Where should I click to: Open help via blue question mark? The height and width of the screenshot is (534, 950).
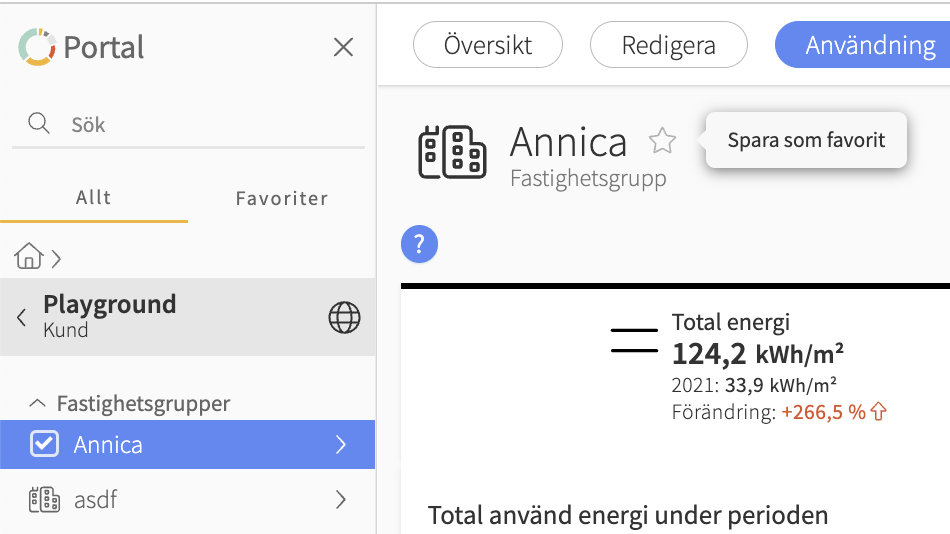point(420,244)
